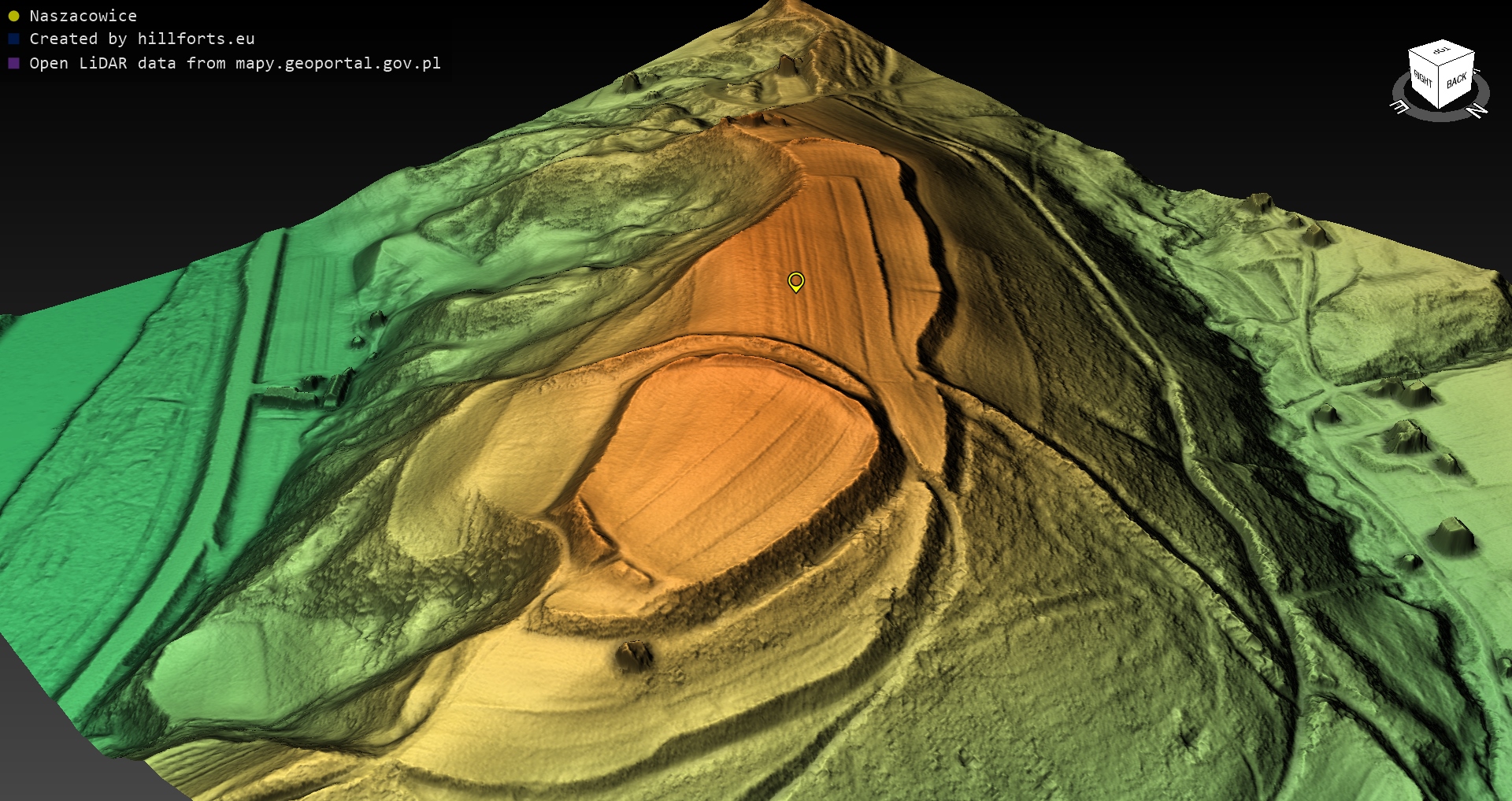
Task: Select the Naszacowice label
Action: pyautogui.click(x=83, y=16)
